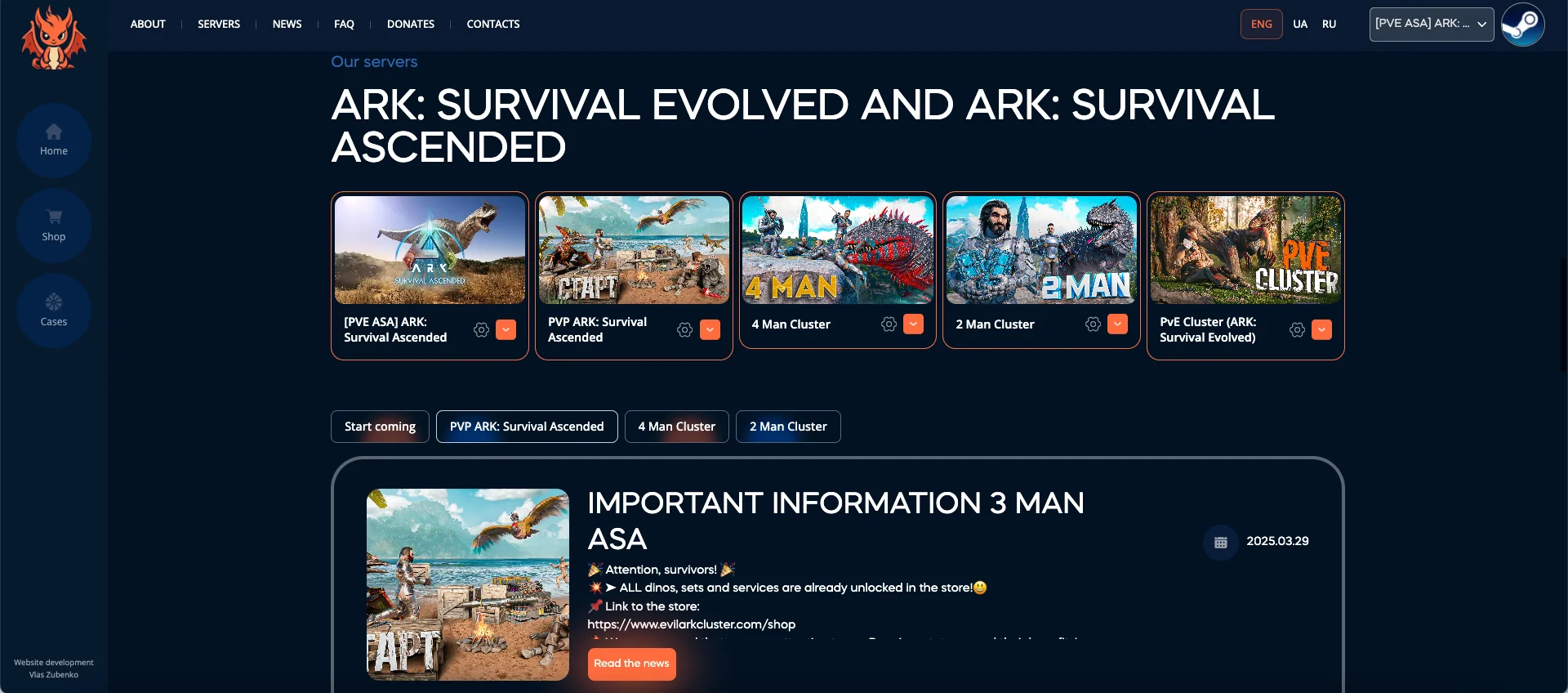Expand the PvE Cluster orange chevron

pyautogui.click(x=1322, y=329)
